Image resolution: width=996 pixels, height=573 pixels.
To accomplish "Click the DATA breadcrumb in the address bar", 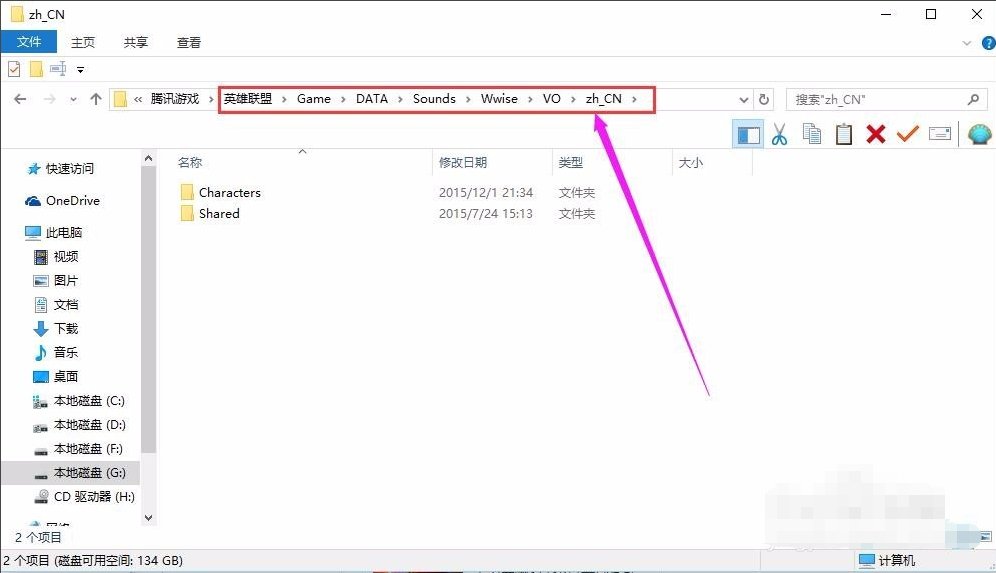I will (372, 99).
